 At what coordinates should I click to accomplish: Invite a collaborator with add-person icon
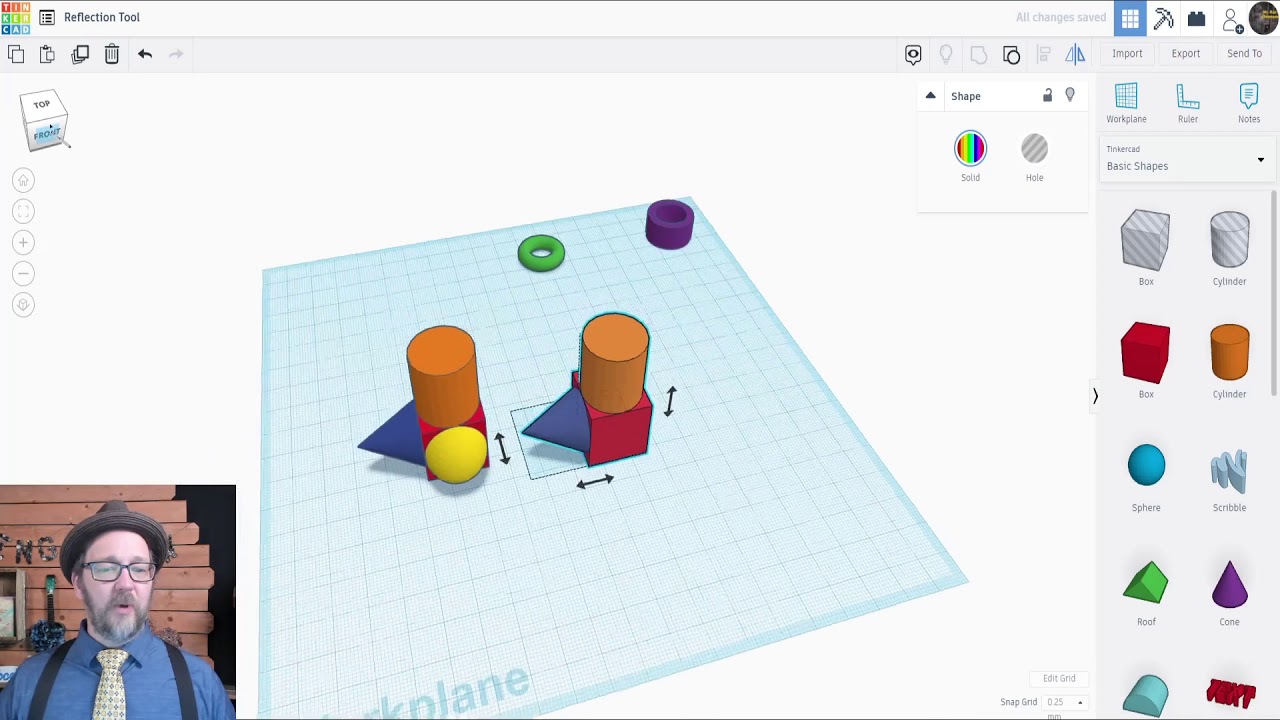click(x=1232, y=19)
